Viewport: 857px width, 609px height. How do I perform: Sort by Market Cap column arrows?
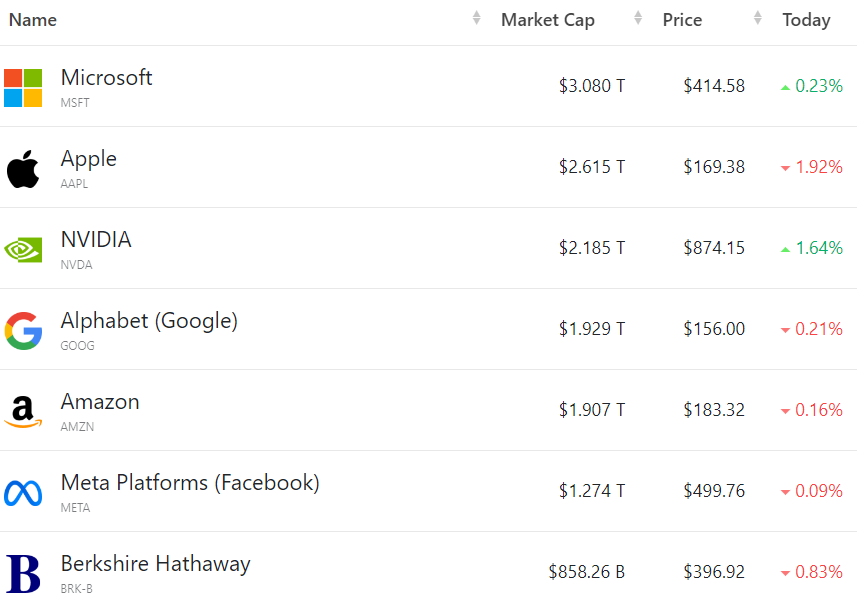tap(638, 19)
